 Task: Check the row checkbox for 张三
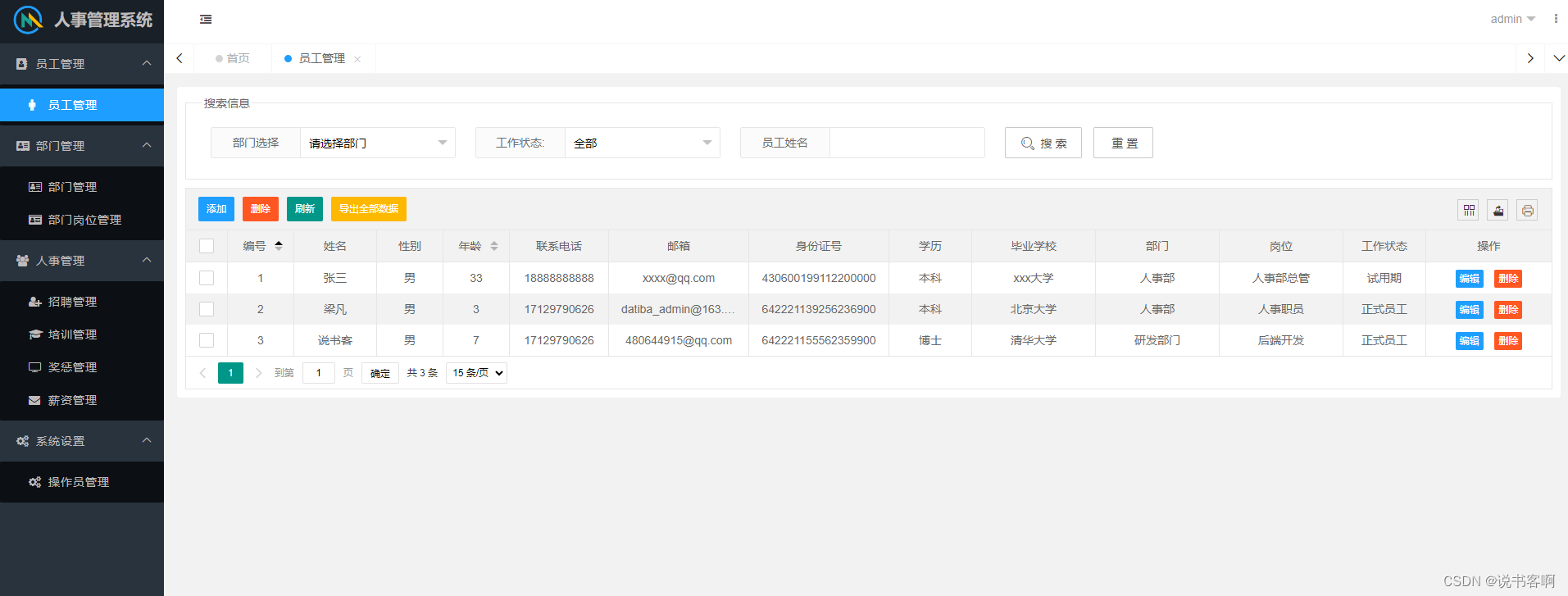[207, 278]
